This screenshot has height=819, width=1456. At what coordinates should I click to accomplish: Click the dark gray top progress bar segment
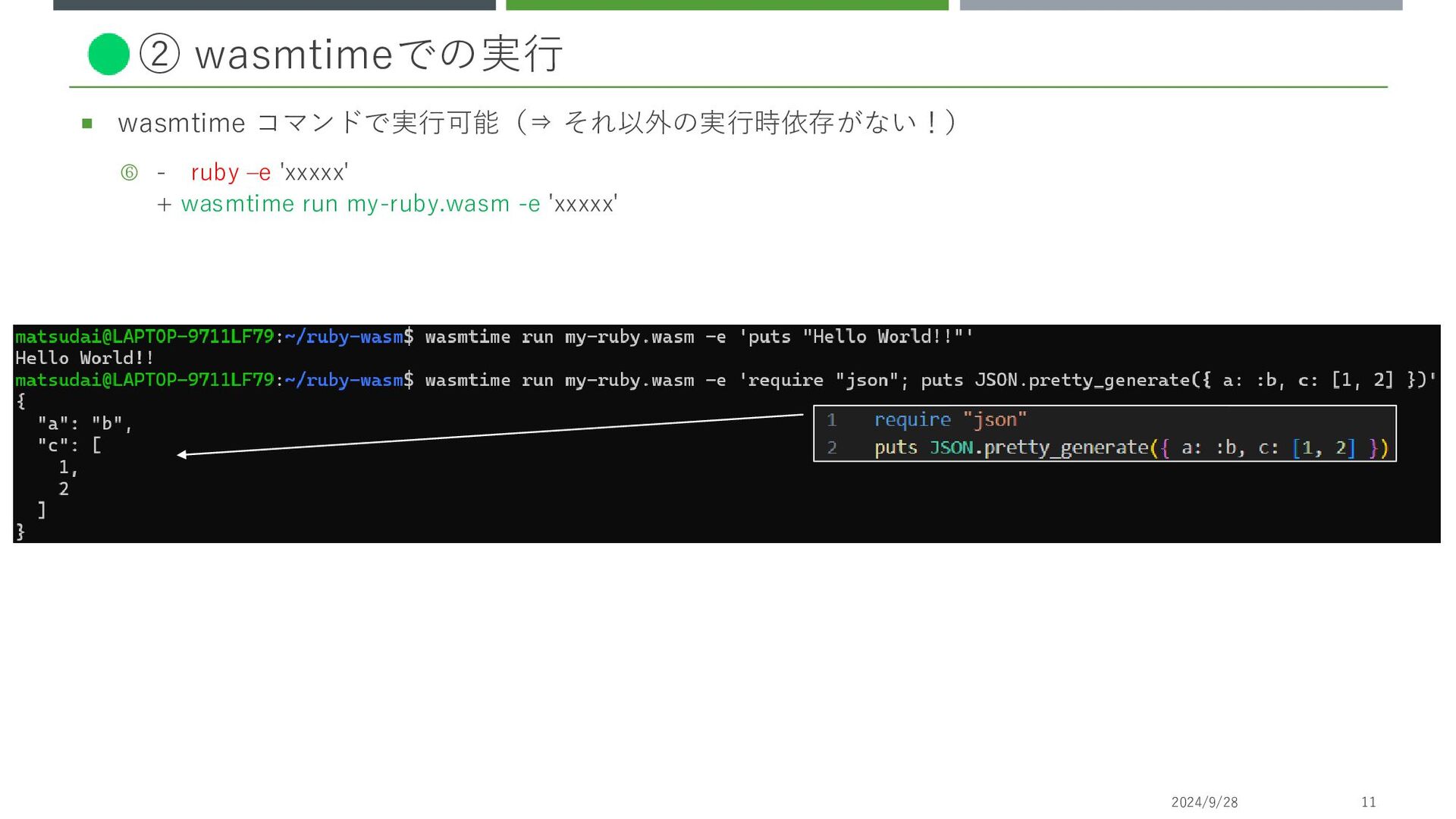click(274, 5)
